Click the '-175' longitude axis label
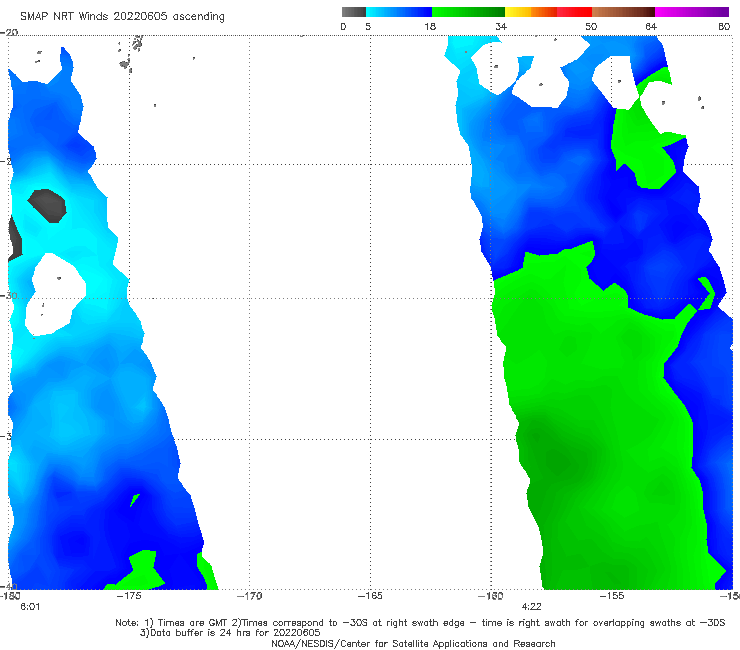740x650 pixels. pyautogui.click(x=130, y=596)
